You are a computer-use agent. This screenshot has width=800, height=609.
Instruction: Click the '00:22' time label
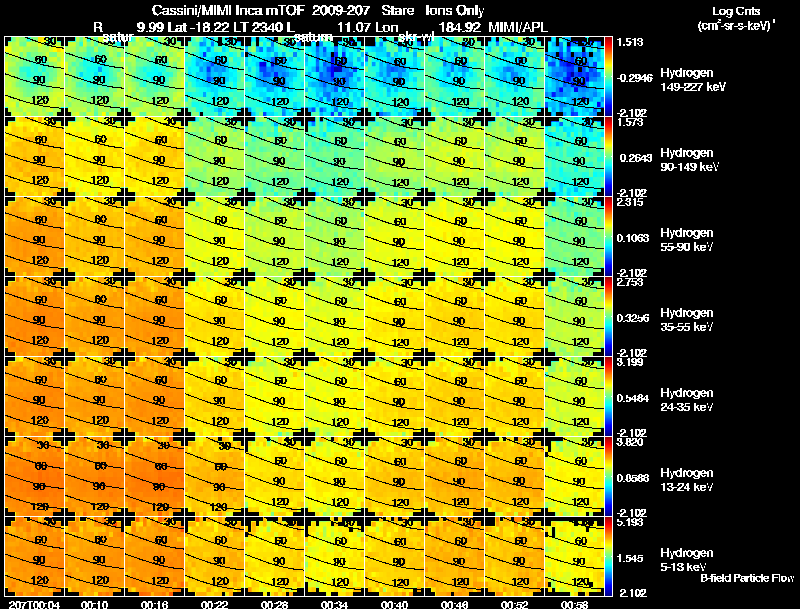coord(214,604)
